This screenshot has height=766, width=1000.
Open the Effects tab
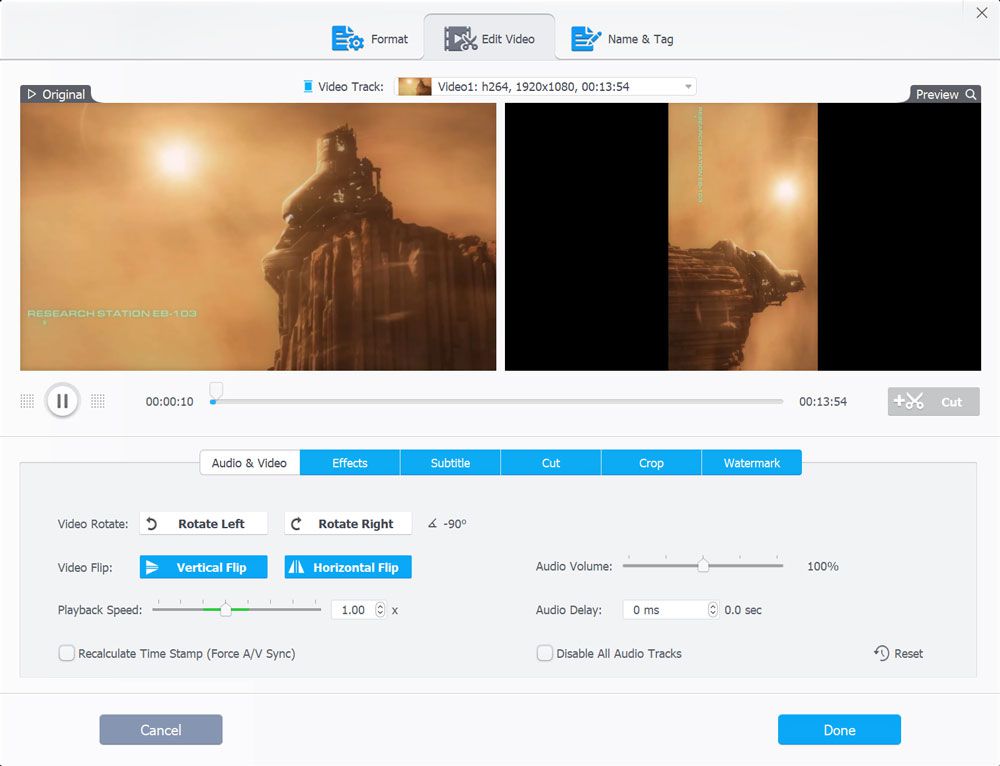[349, 463]
